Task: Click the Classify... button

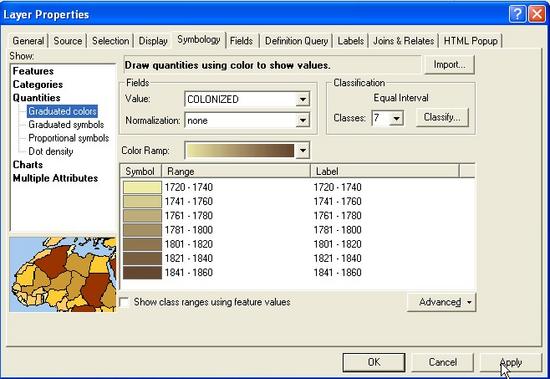Action: 442,117
